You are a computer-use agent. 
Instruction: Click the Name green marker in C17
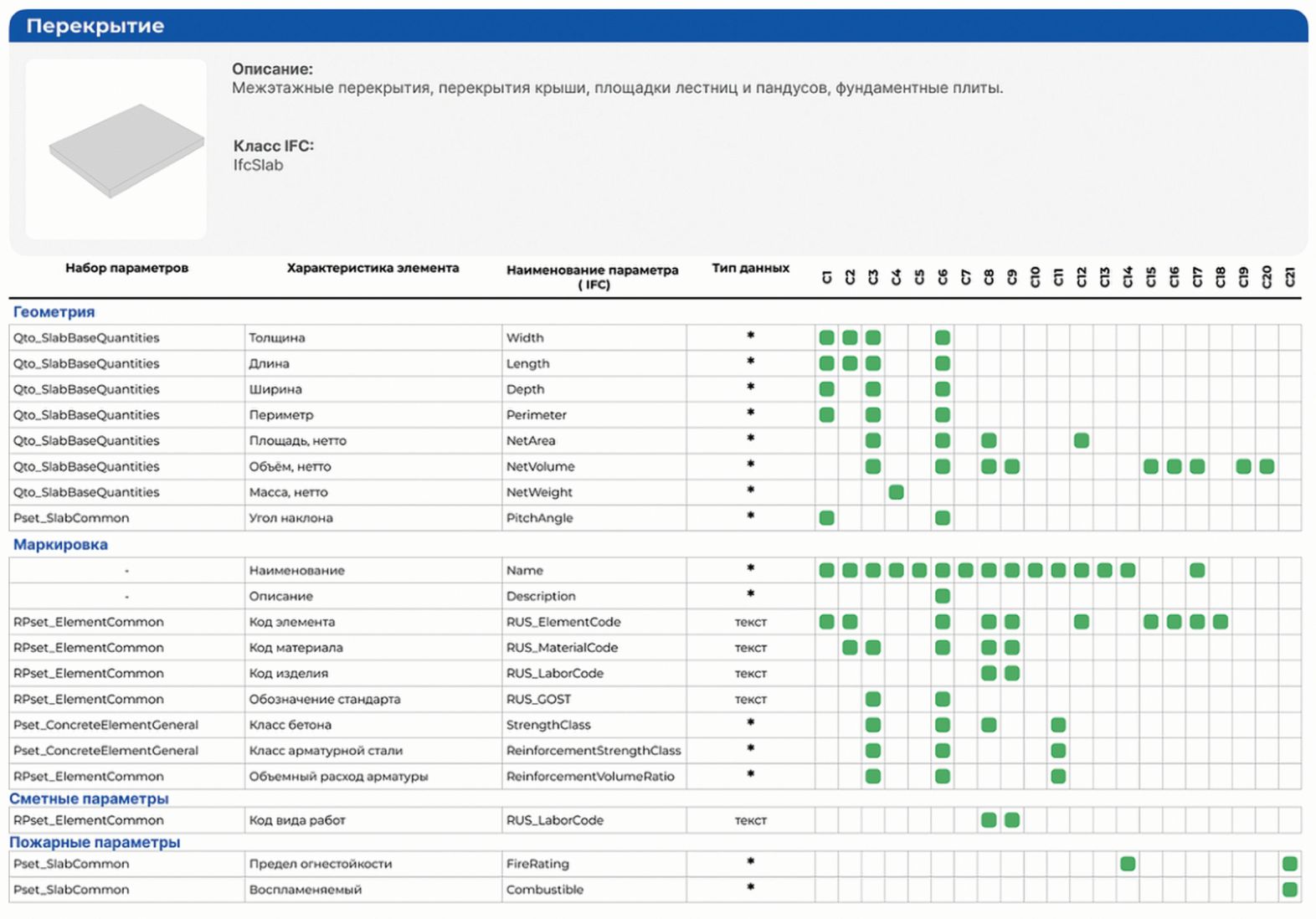click(1197, 570)
